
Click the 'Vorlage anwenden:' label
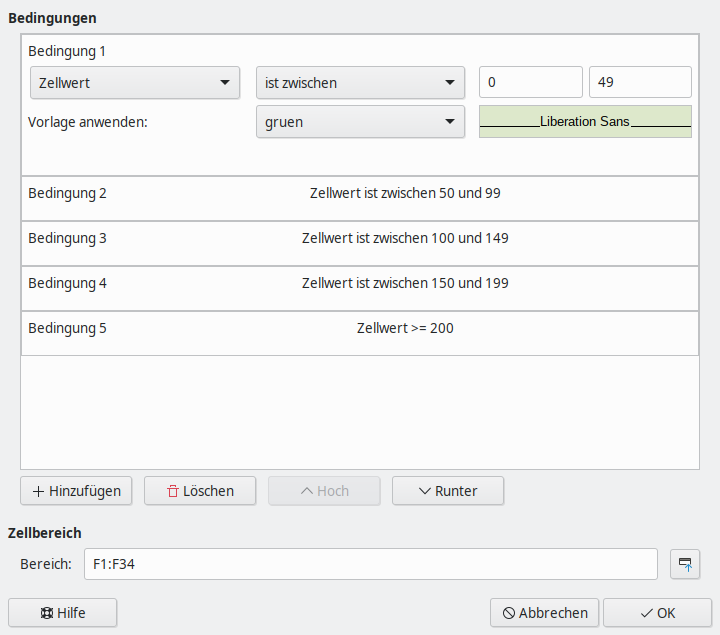point(88,122)
